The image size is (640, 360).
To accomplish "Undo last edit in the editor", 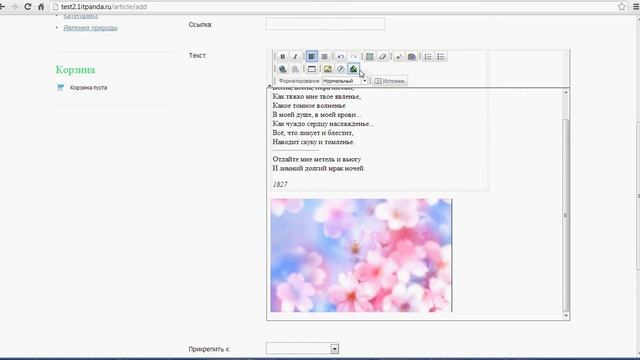I will pos(341,56).
